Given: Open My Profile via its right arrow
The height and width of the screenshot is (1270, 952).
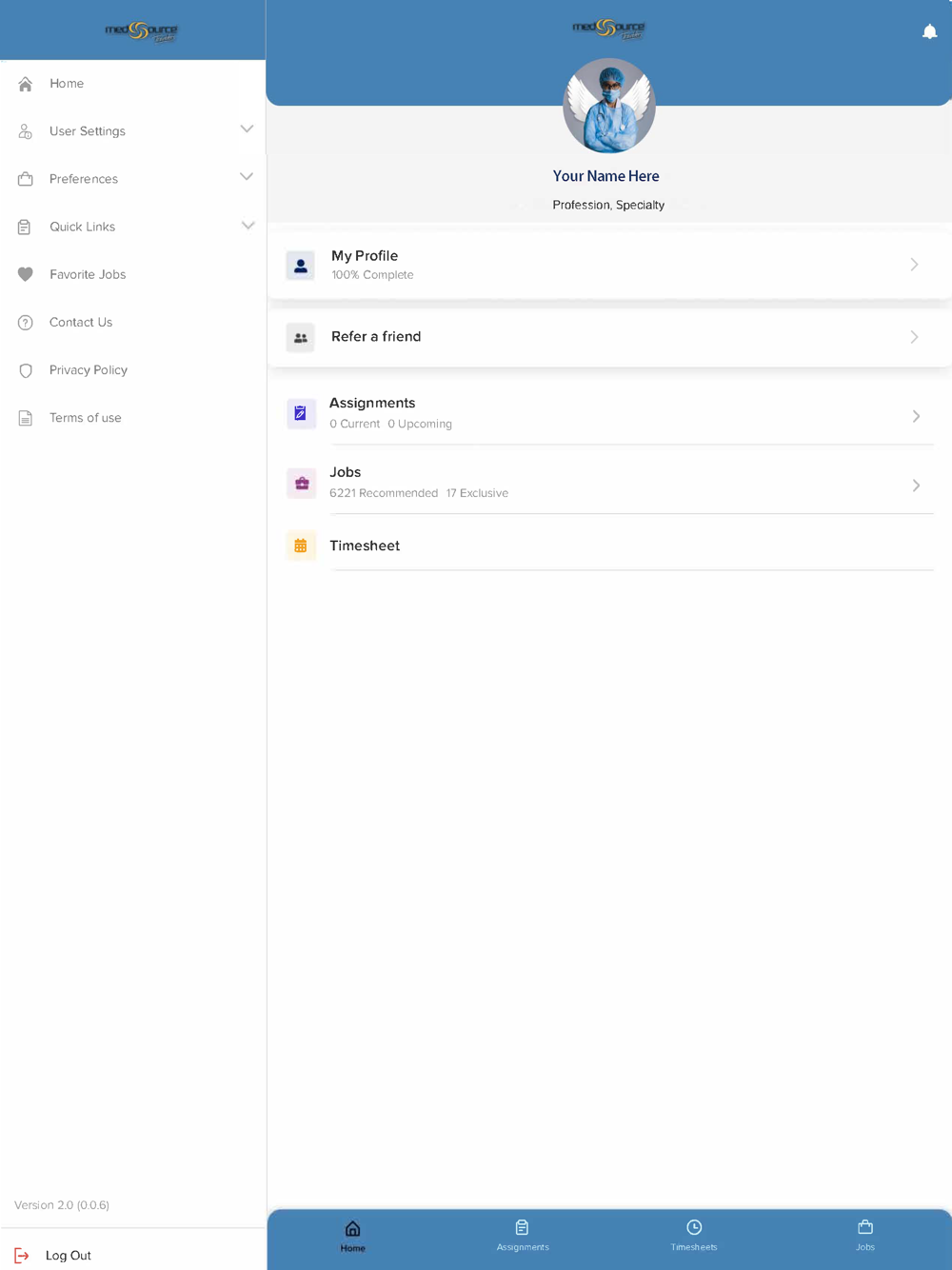Looking at the screenshot, I should pyautogui.click(x=914, y=265).
